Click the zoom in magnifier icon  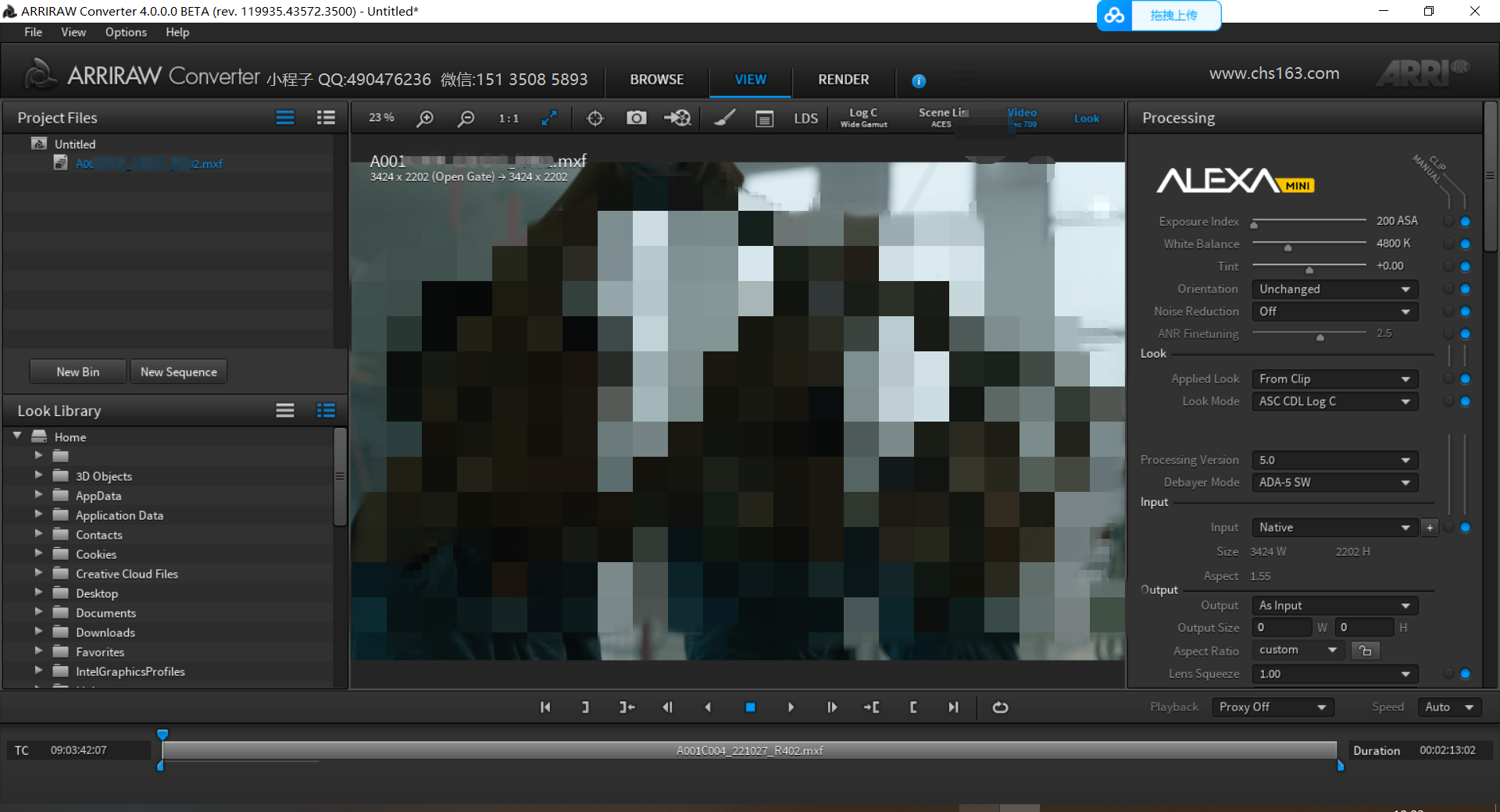click(425, 118)
